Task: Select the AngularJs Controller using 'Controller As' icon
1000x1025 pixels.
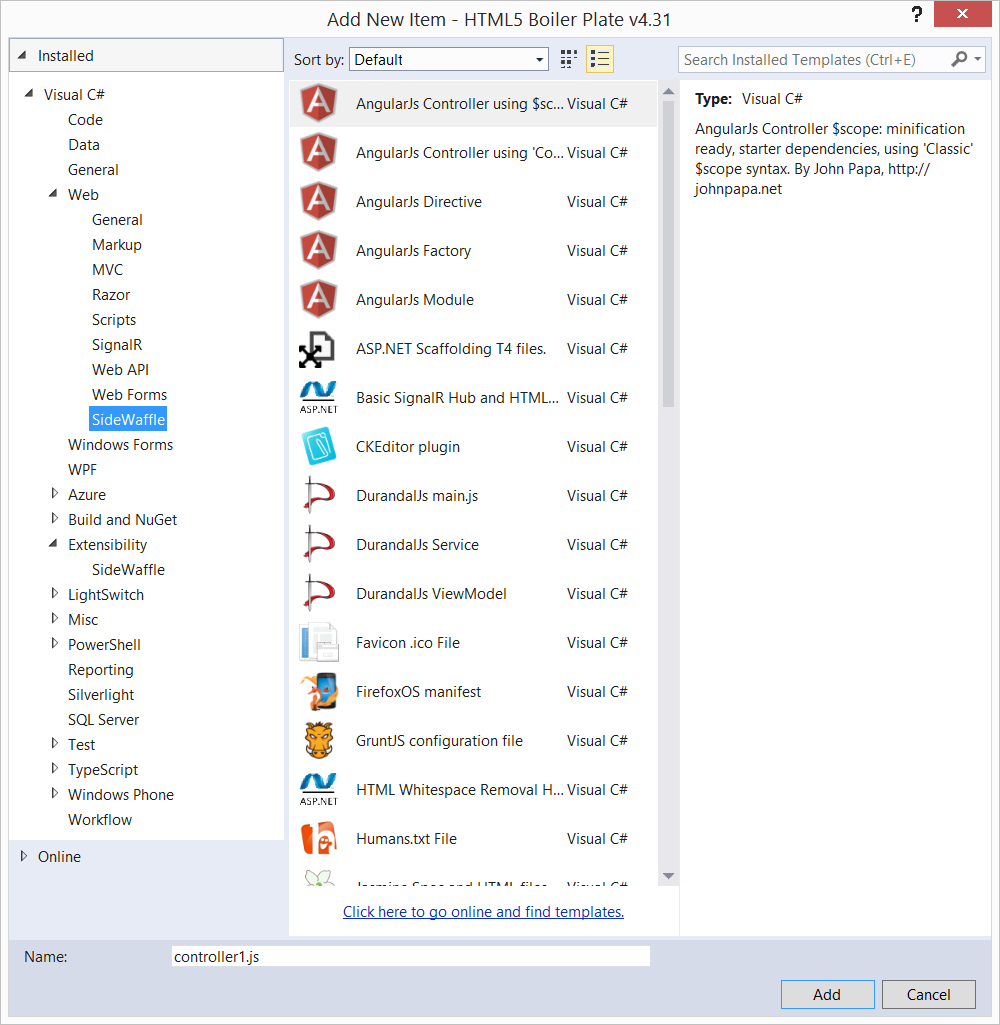Action: 318,152
